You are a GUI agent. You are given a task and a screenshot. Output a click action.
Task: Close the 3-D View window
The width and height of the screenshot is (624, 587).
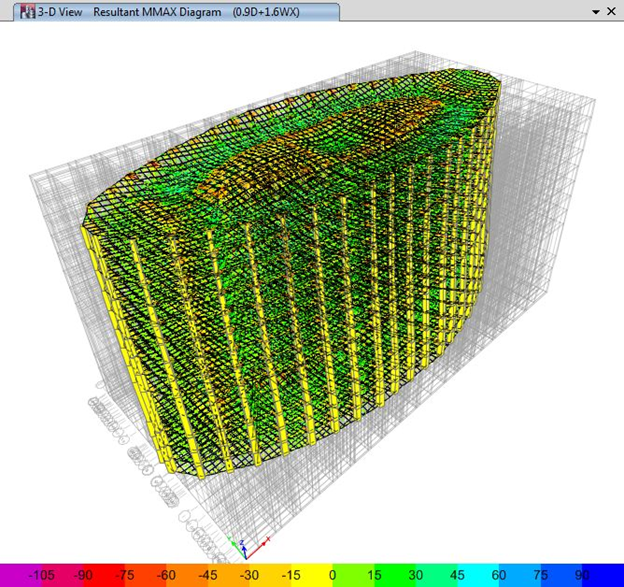(611, 12)
